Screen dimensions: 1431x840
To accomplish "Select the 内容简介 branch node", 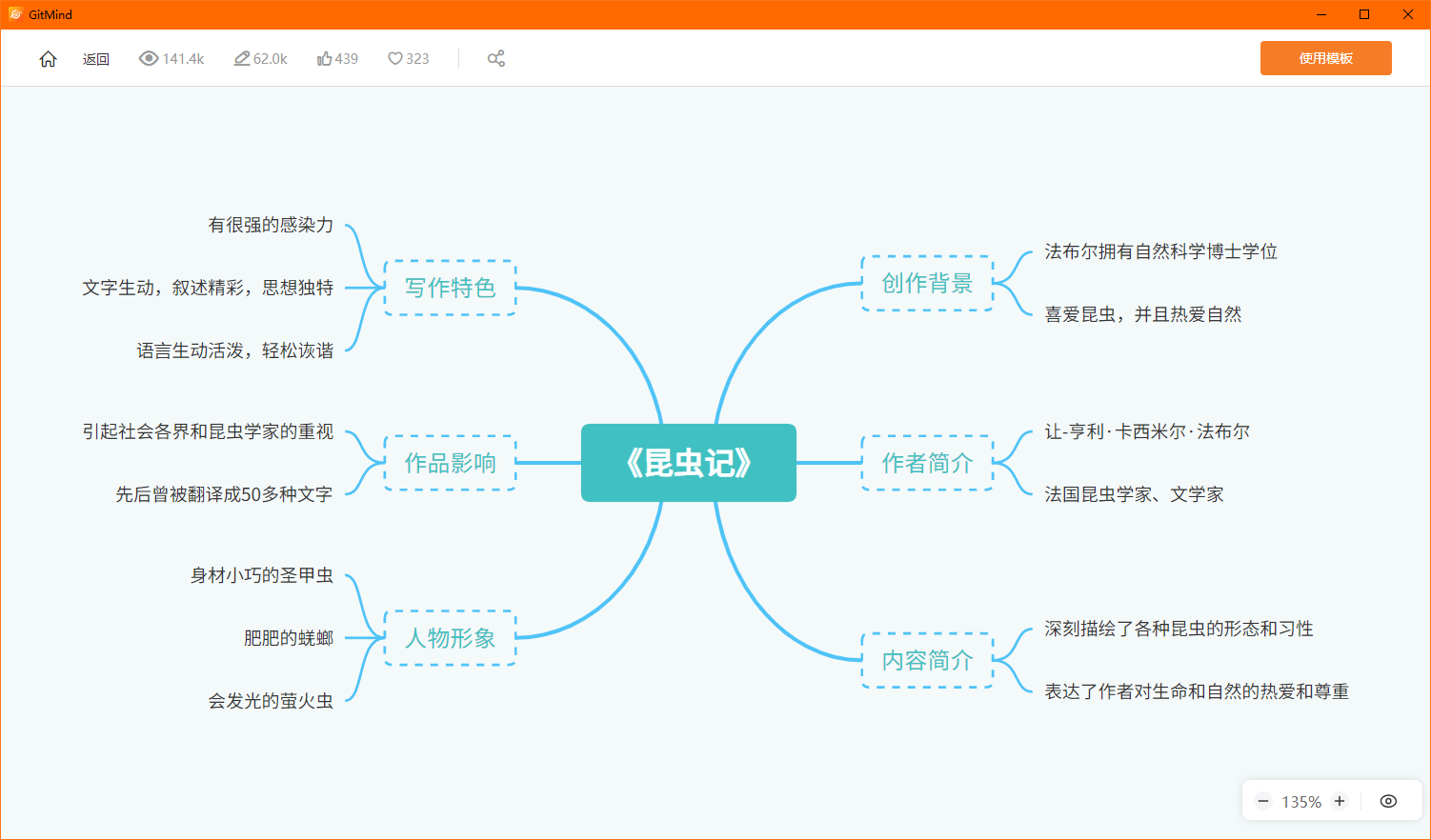I will click(x=927, y=660).
